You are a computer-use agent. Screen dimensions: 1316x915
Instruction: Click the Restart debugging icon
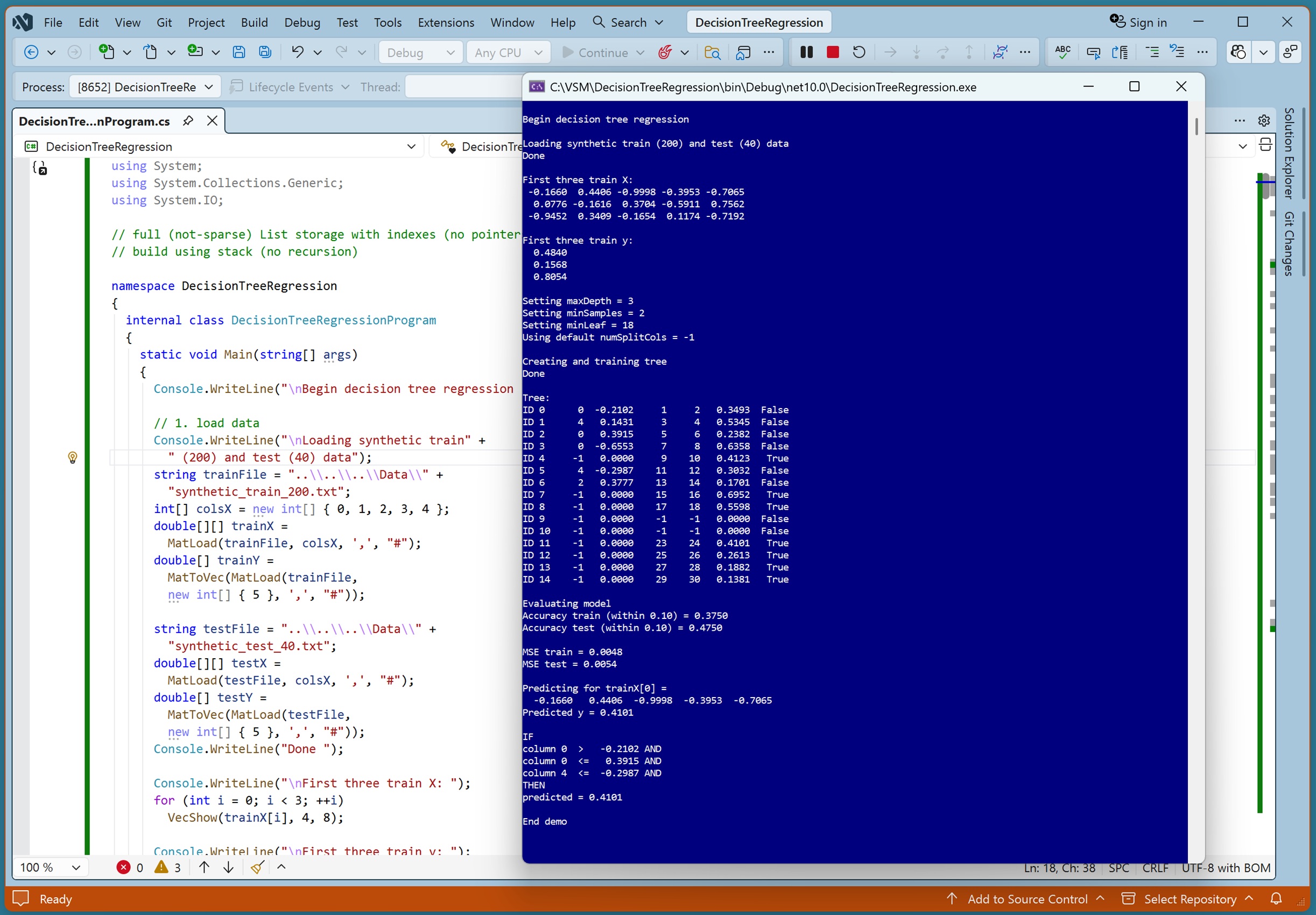(x=858, y=52)
